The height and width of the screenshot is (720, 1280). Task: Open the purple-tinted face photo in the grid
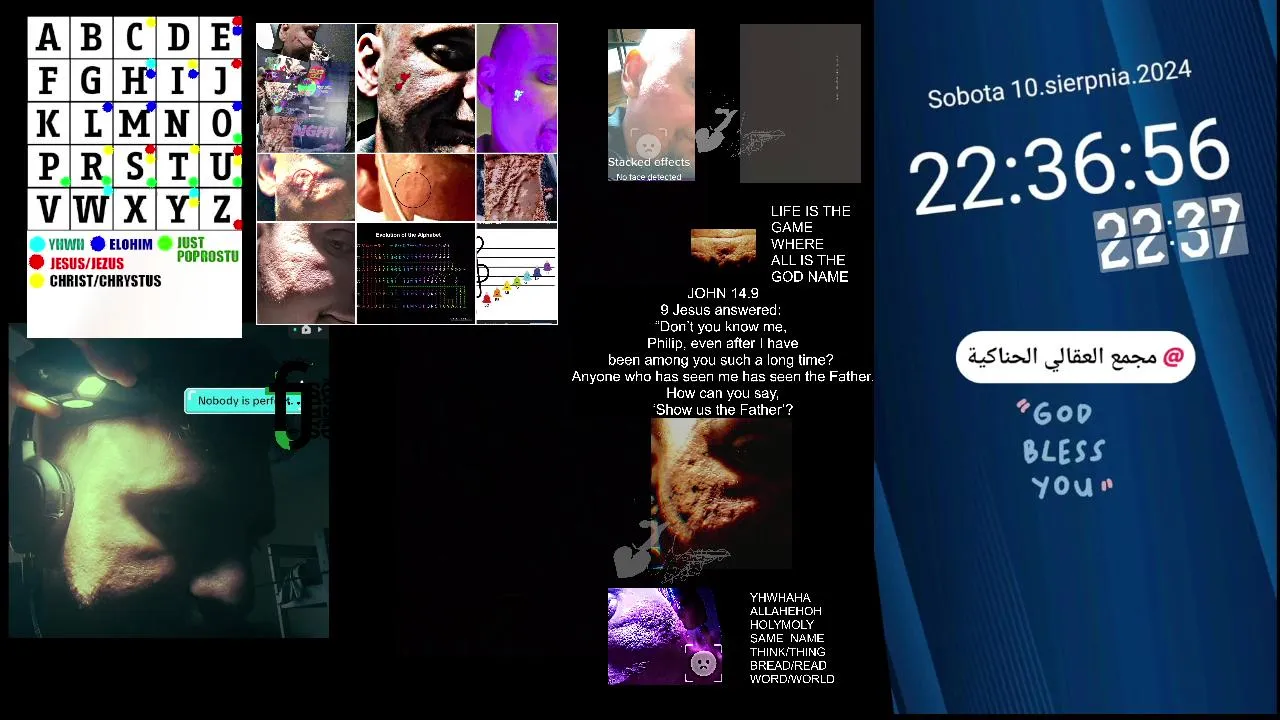click(x=516, y=89)
